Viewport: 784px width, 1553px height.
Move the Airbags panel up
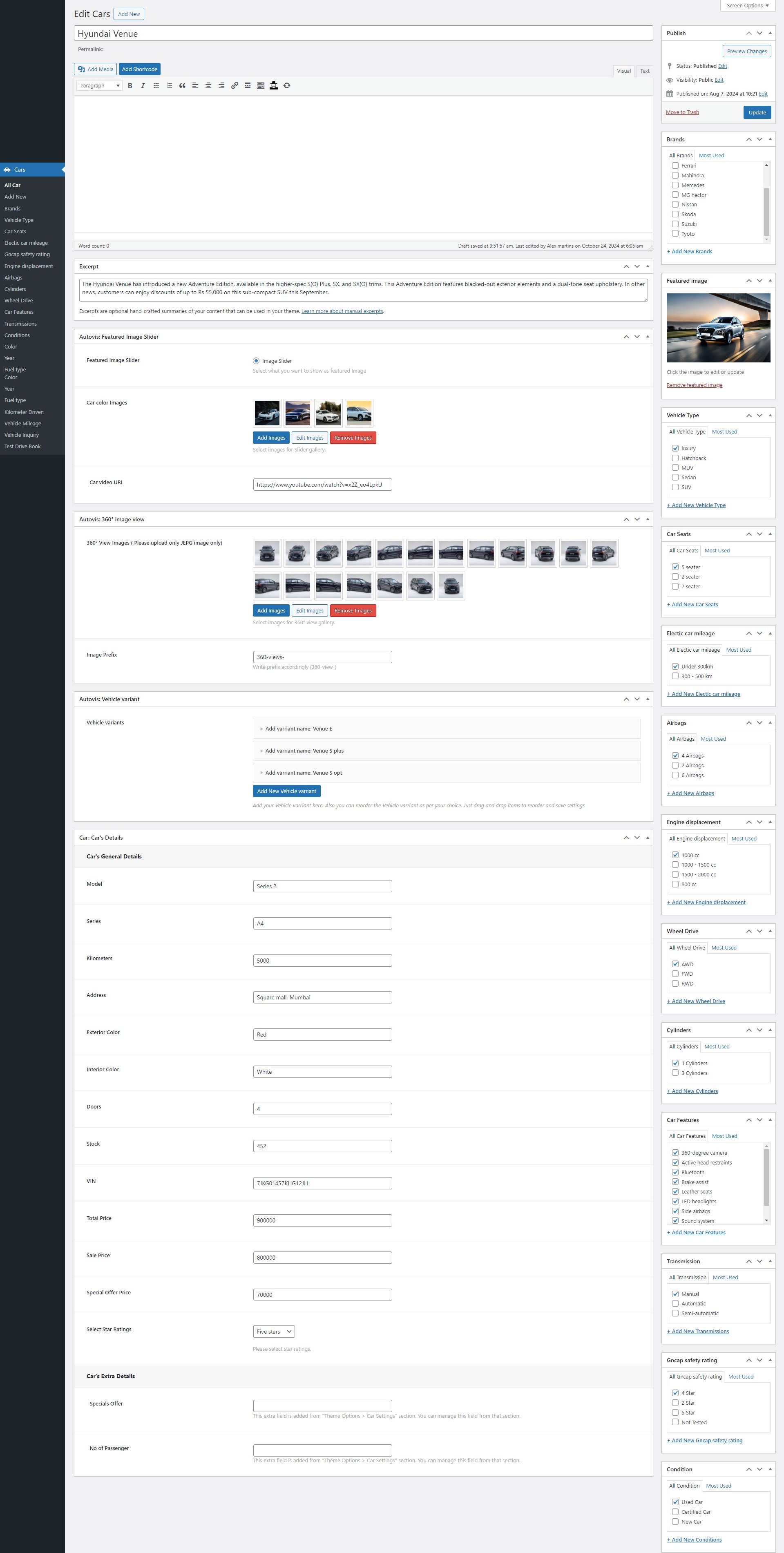tap(749, 723)
